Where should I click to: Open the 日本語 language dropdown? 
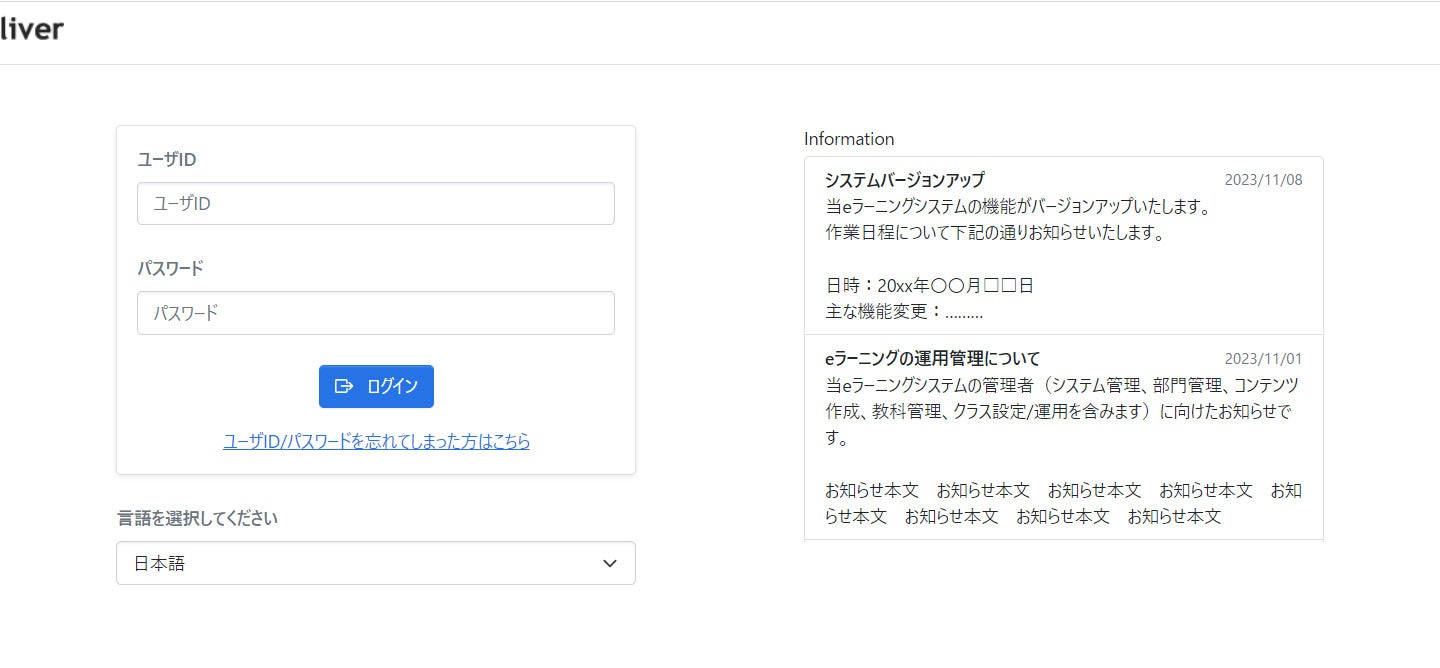(376, 563)
